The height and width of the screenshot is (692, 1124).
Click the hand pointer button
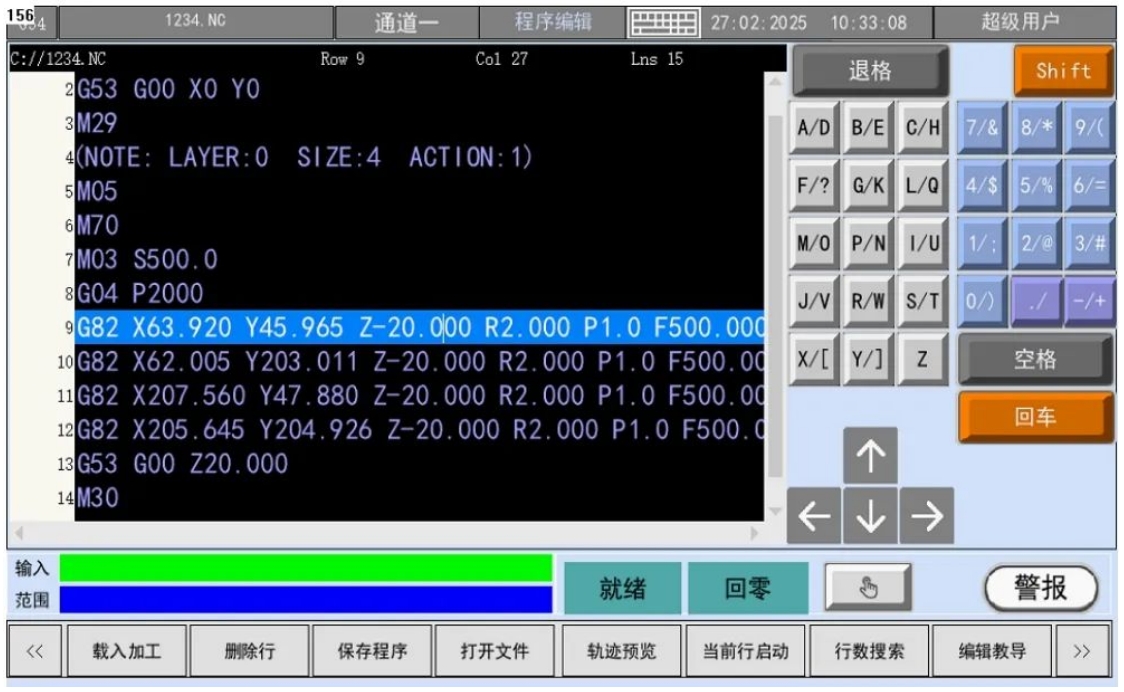868,588
